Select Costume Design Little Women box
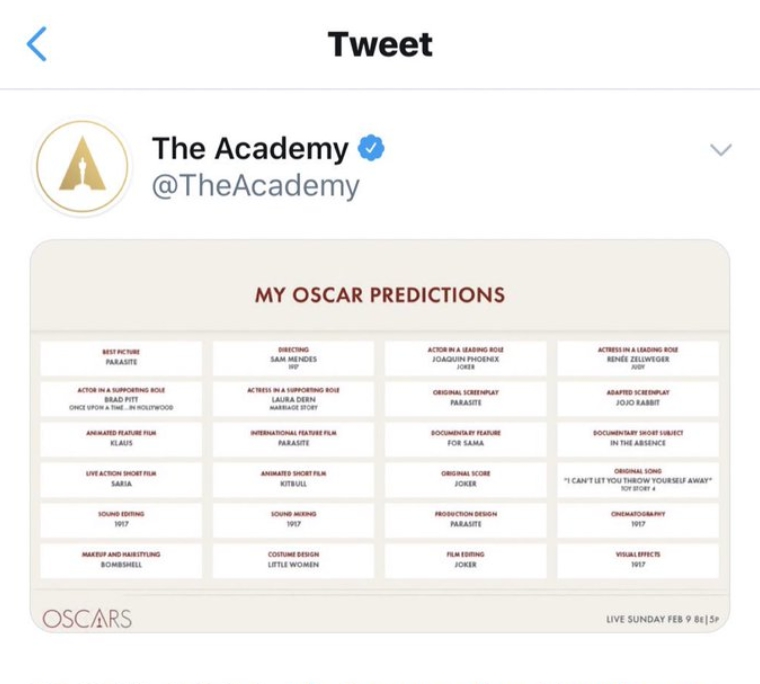 pos(293,560)
